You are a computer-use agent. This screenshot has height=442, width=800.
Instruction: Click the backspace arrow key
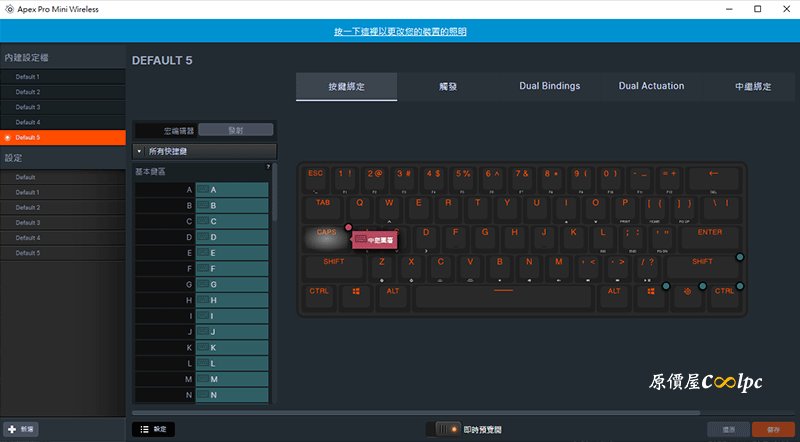pyautogui.click(x=713, y=174)
